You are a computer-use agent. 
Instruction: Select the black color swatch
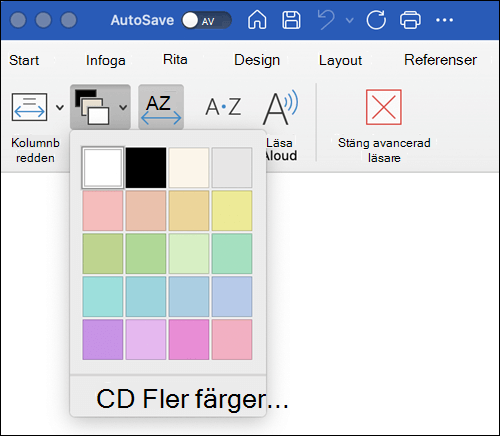coord(146,168)
